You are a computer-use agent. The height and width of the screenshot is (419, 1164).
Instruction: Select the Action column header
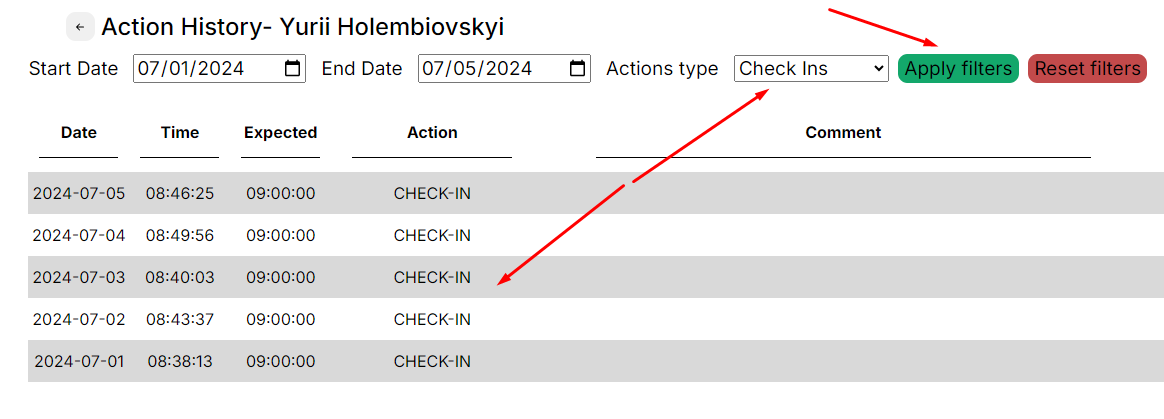tap(432, 132)
